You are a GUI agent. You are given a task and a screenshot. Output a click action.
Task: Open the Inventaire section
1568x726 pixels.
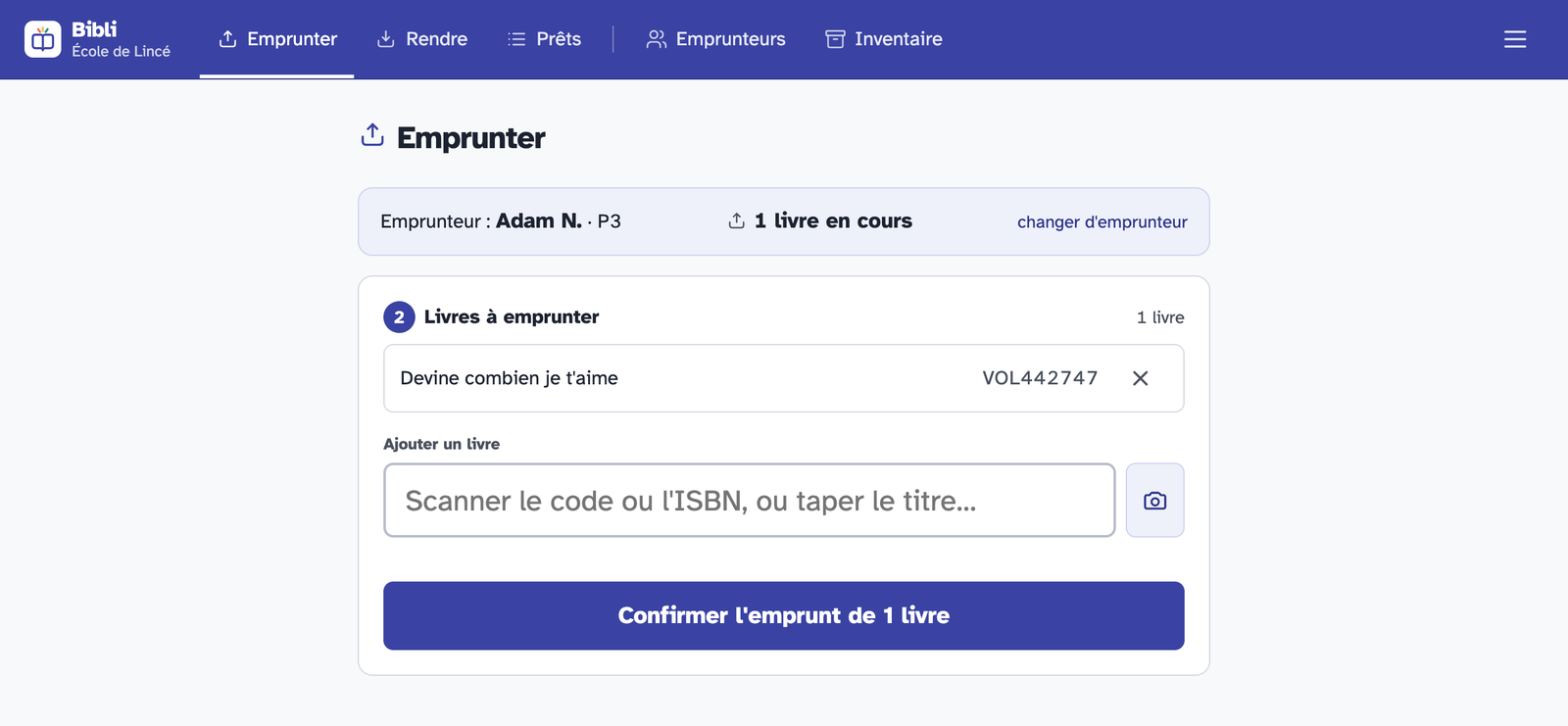coord(884,39)
